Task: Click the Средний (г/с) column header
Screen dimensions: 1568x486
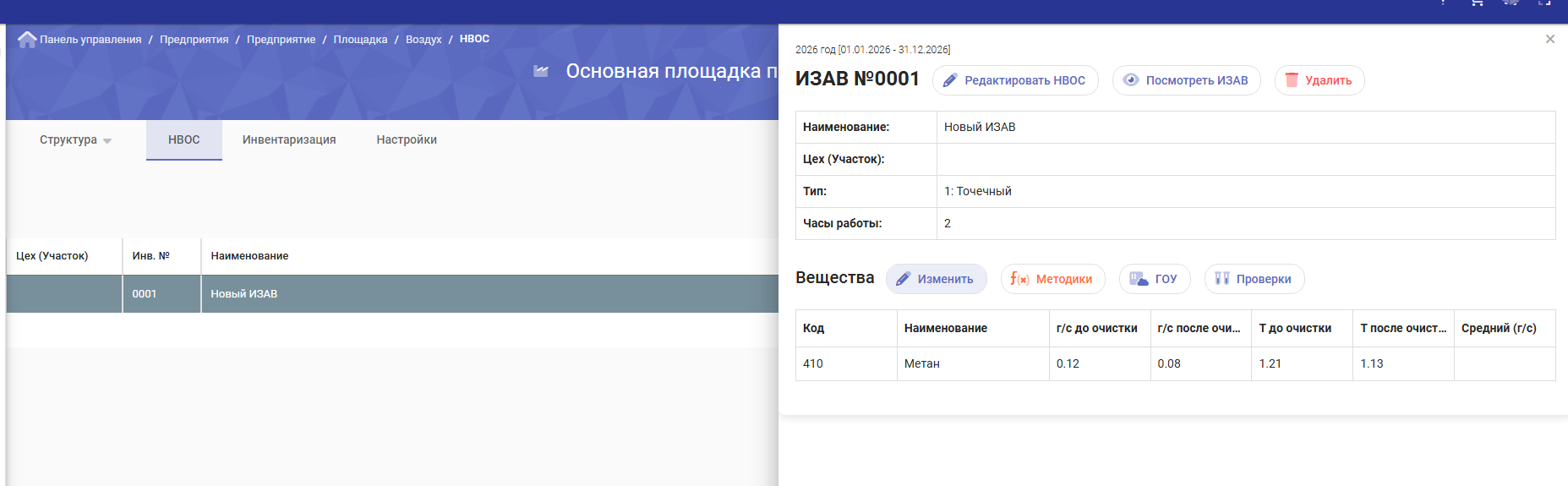Action: coord(1505,328)
